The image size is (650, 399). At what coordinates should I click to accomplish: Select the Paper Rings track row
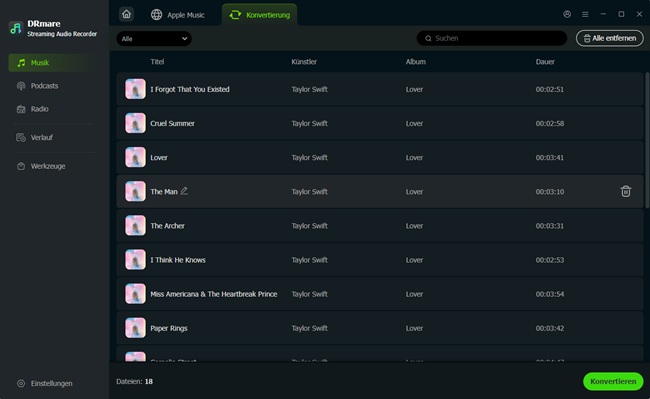point(379,328)
